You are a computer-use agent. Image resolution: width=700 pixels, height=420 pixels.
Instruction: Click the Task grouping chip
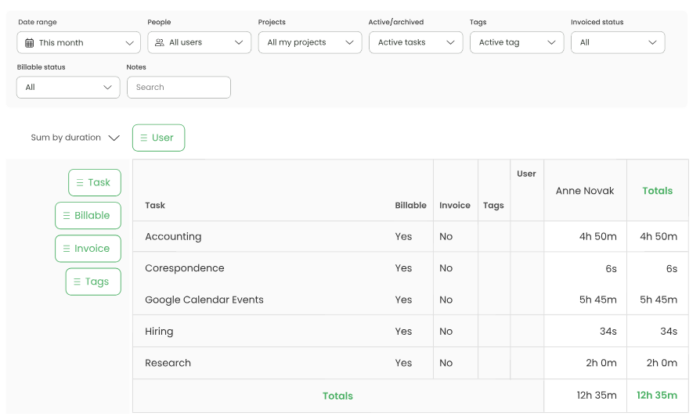coord(95,183)
